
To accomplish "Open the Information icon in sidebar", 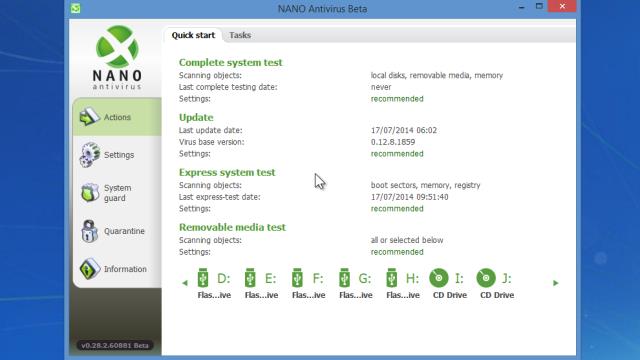I will tap(90, 269).
